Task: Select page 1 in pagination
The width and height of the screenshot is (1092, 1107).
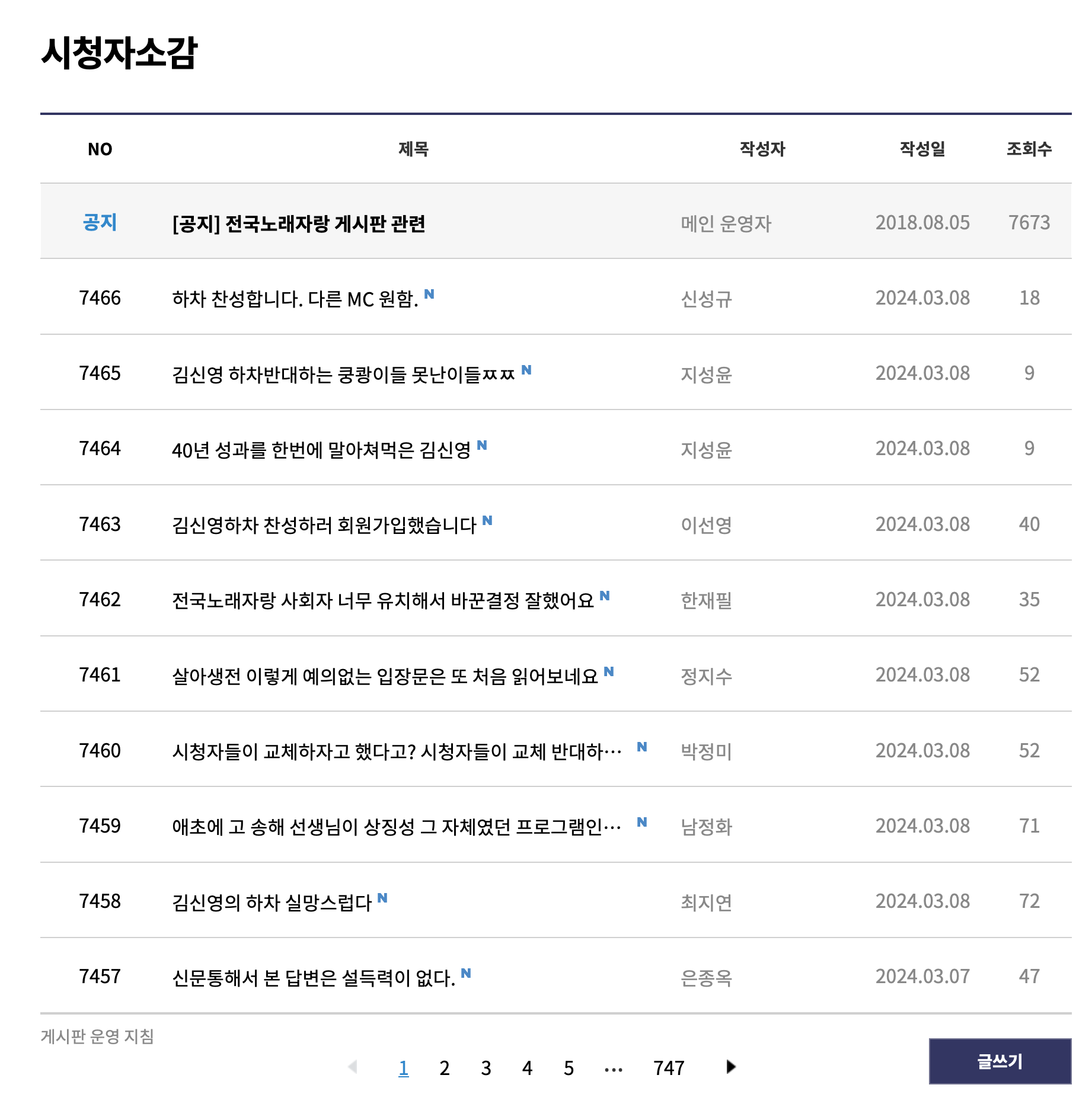Action: tap(404, 1068)
